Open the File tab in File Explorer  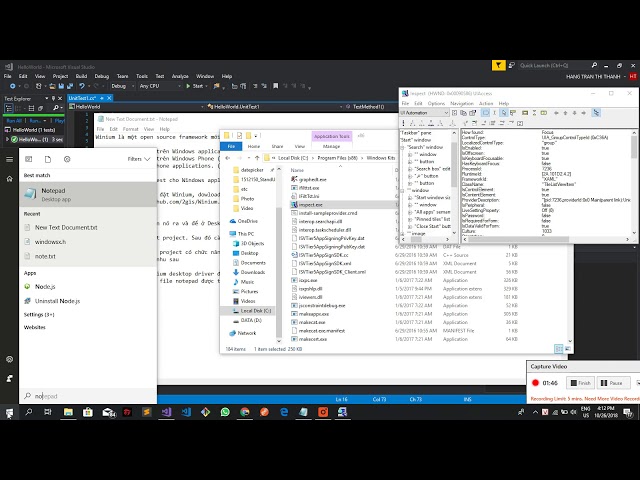point(231,146)
